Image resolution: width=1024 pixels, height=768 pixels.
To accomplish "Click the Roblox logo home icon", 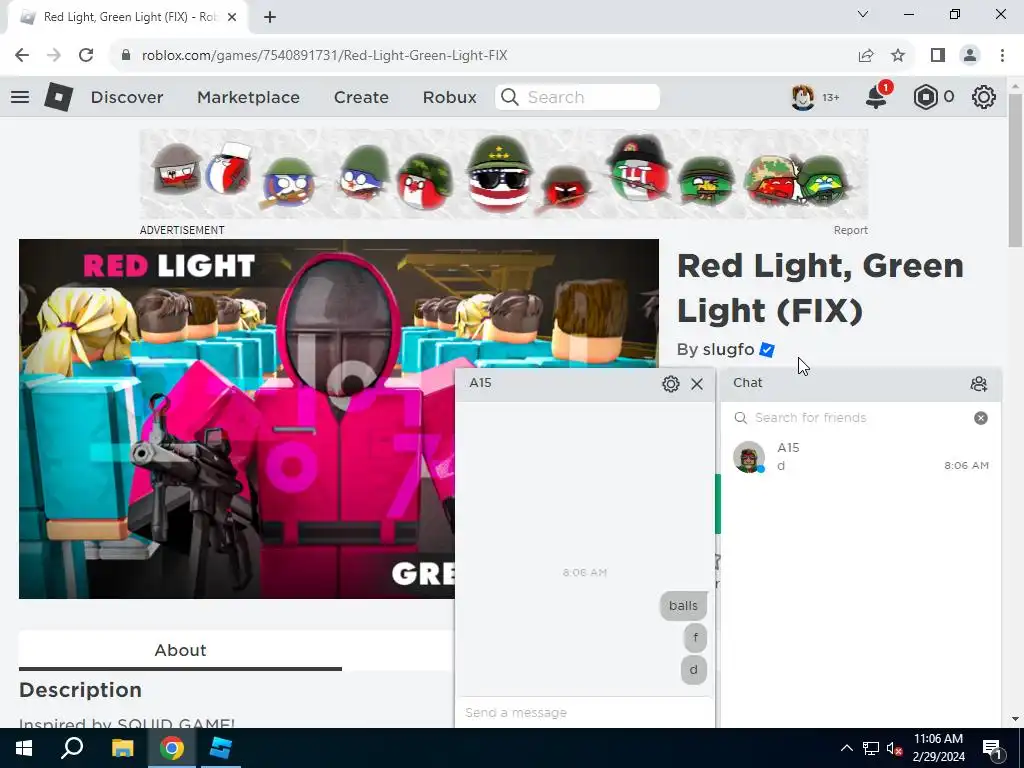I will tap(58, 97).
